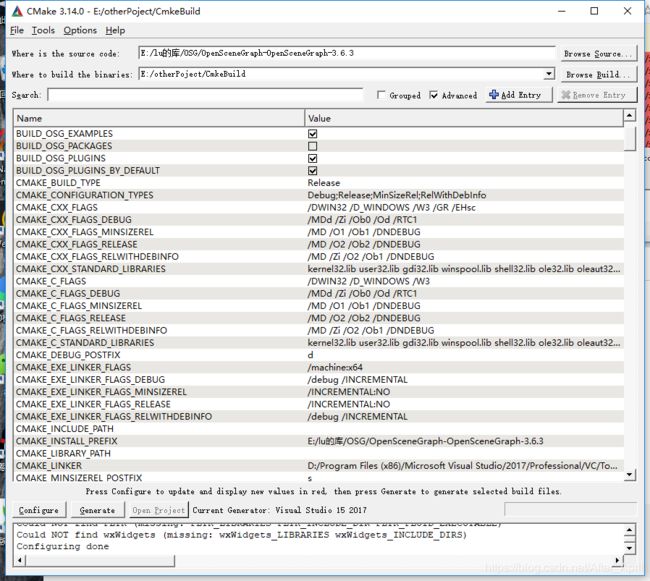
Task: Open the File menu
Action: coord(17,30)
